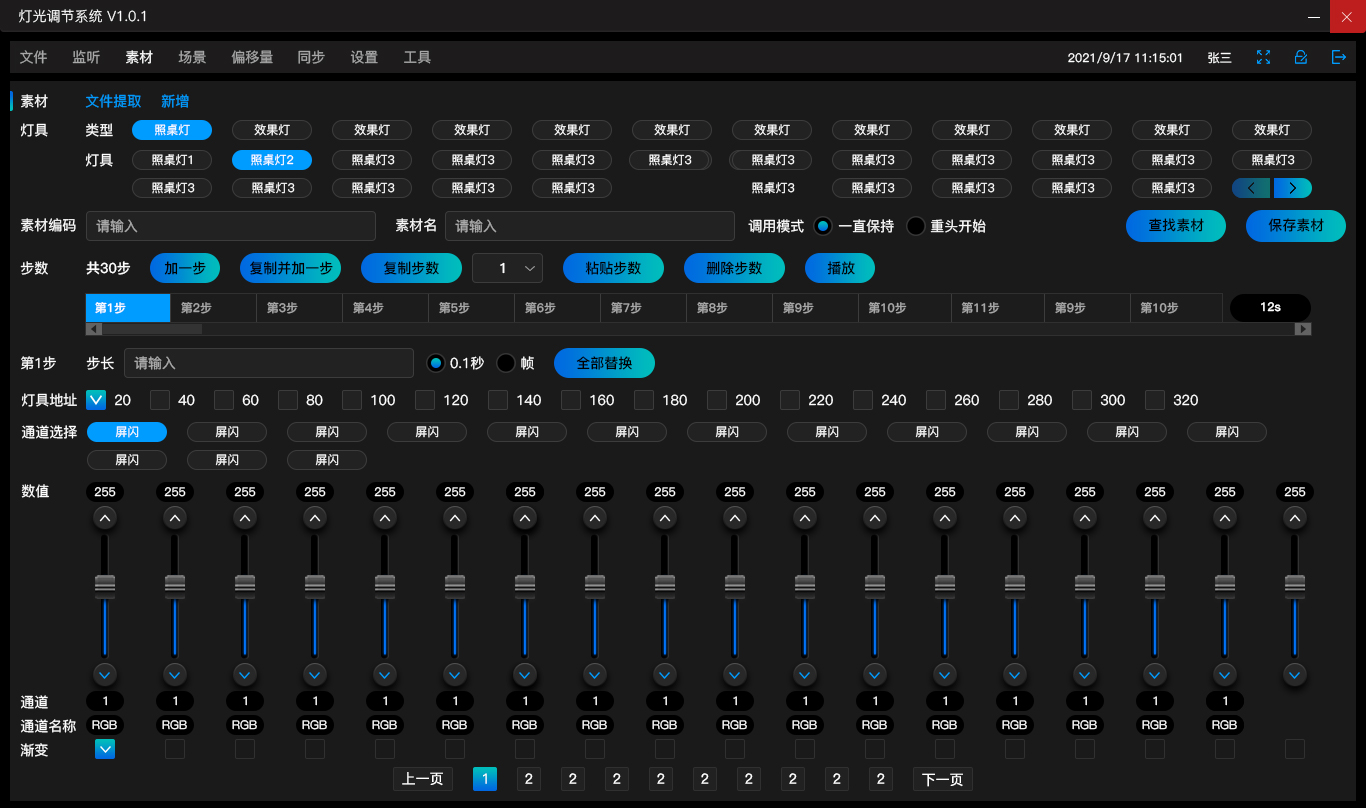The width and height of the screenshot is (1366, 808).
Task: Click up arrow above the first fader
Action: tap(106, 518)
